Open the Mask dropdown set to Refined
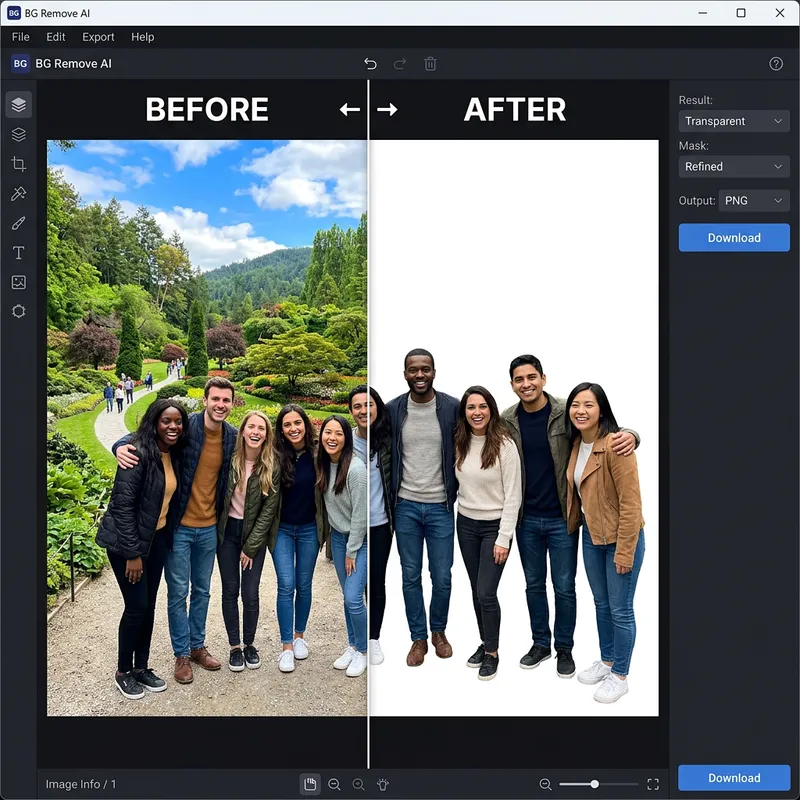 coord(734,166)
